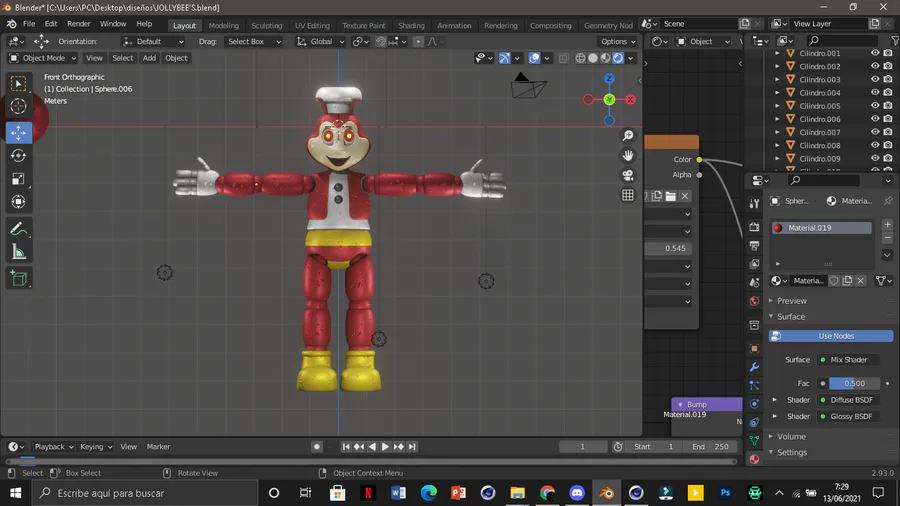Select Material.019 in material slots
900x506 pixels.
click(821, 228)
